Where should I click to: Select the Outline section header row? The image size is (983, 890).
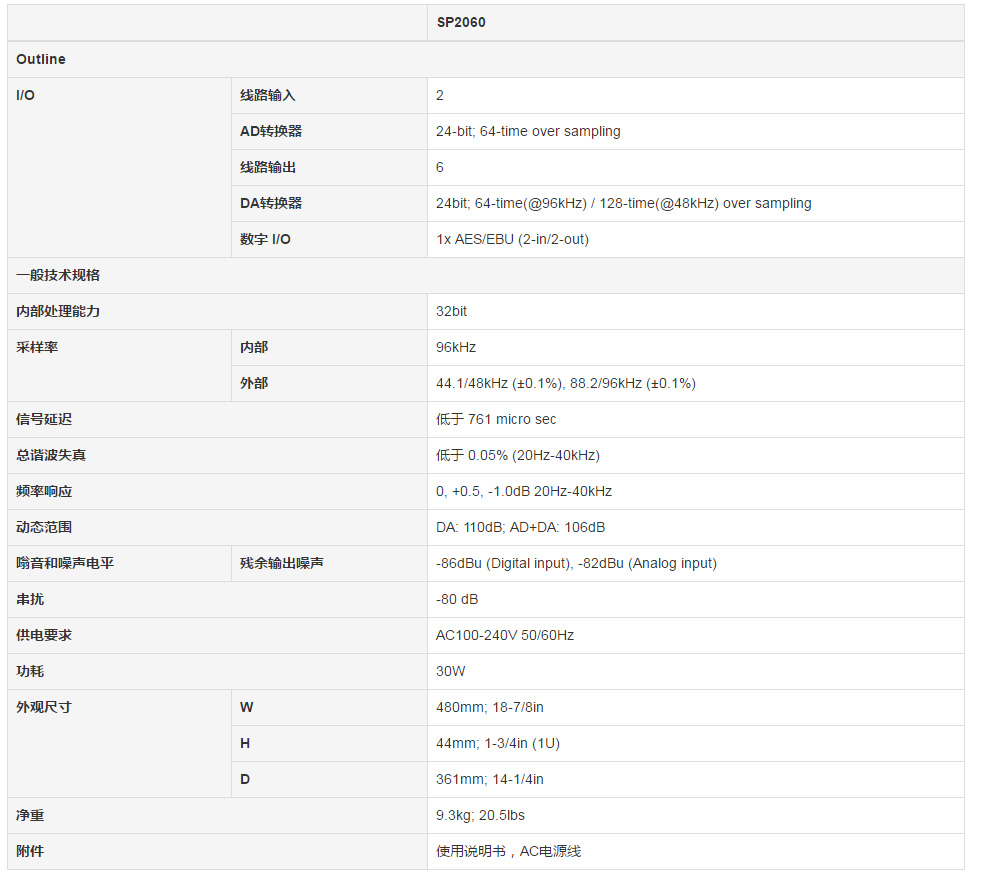[41, 59]
